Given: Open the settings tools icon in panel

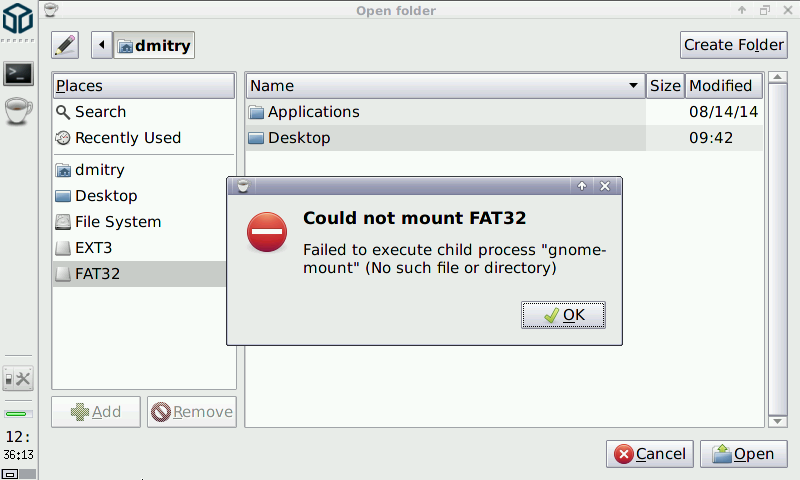Looking at the screenshot, I should pos(18,378).
